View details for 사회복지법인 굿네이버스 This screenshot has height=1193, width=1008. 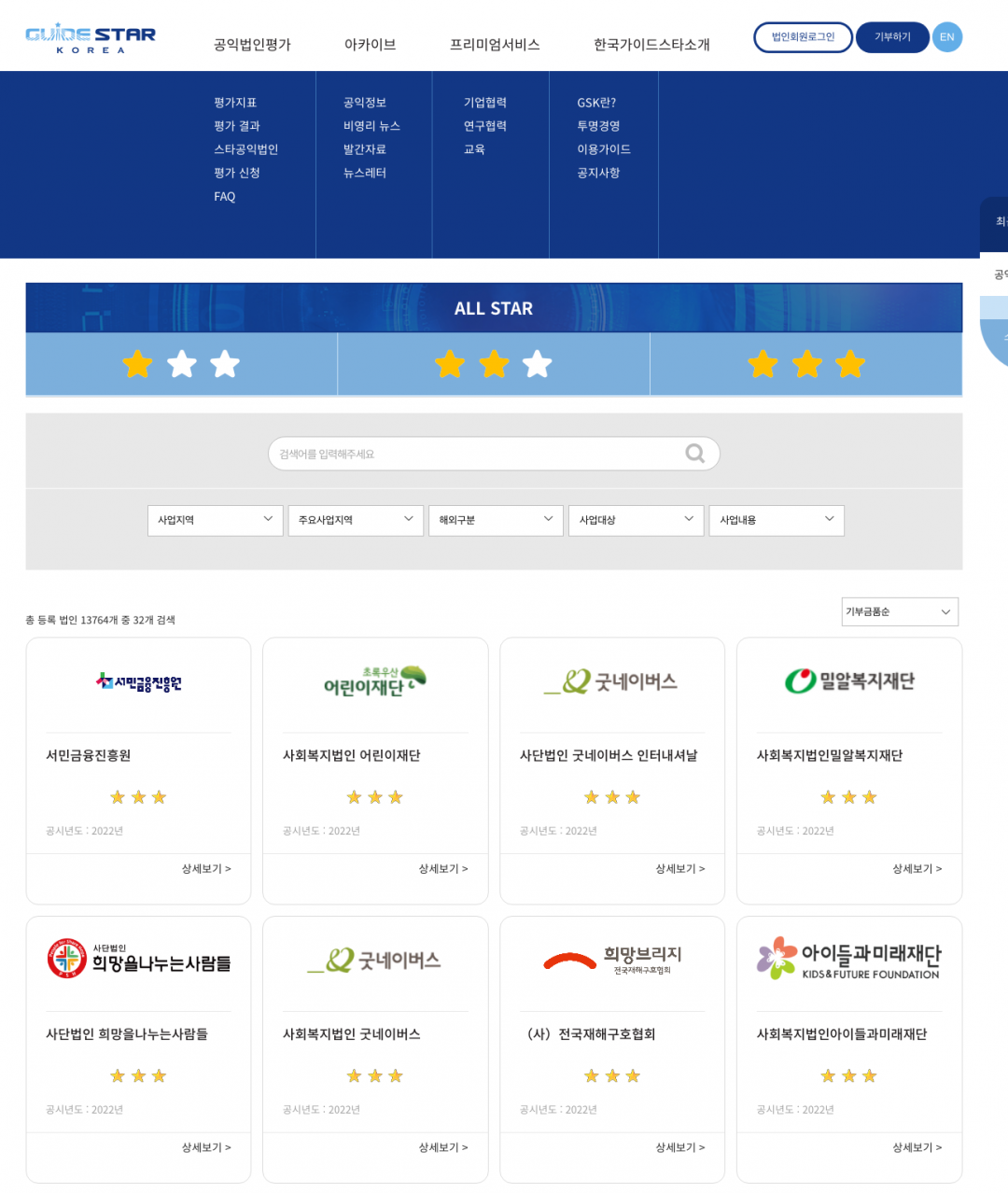click(x=443, y=1147)
